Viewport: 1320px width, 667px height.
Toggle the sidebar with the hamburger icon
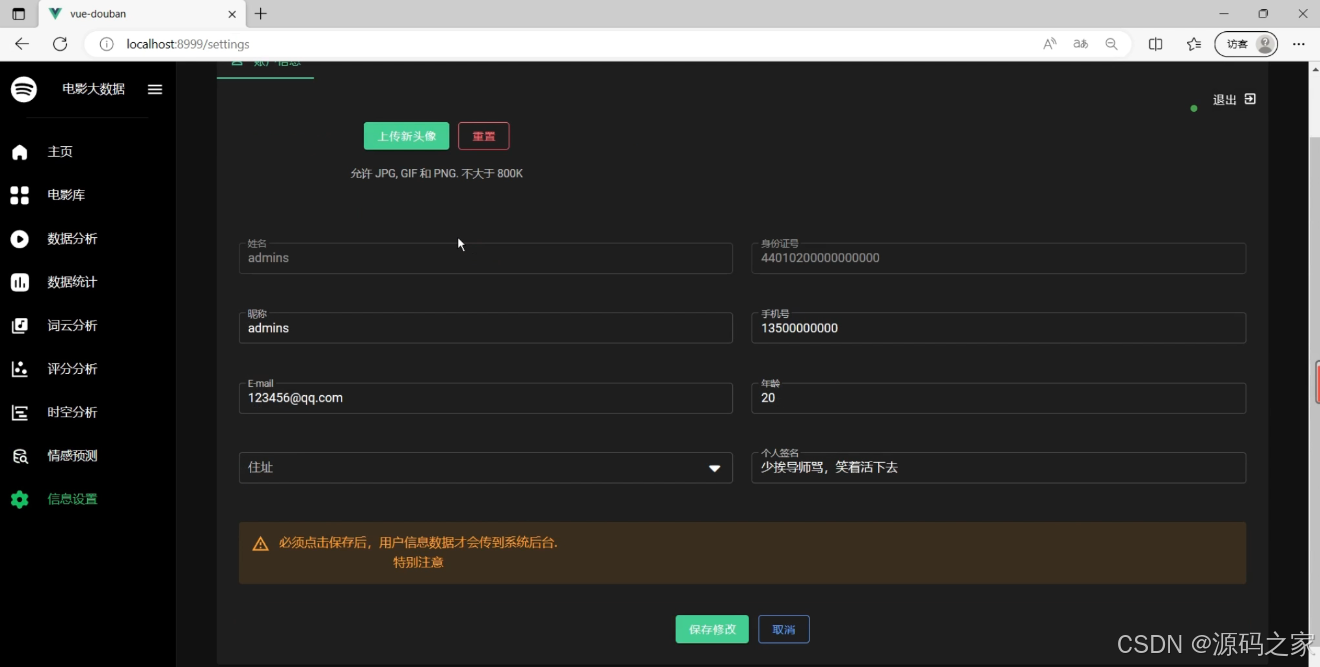[154, 89]
